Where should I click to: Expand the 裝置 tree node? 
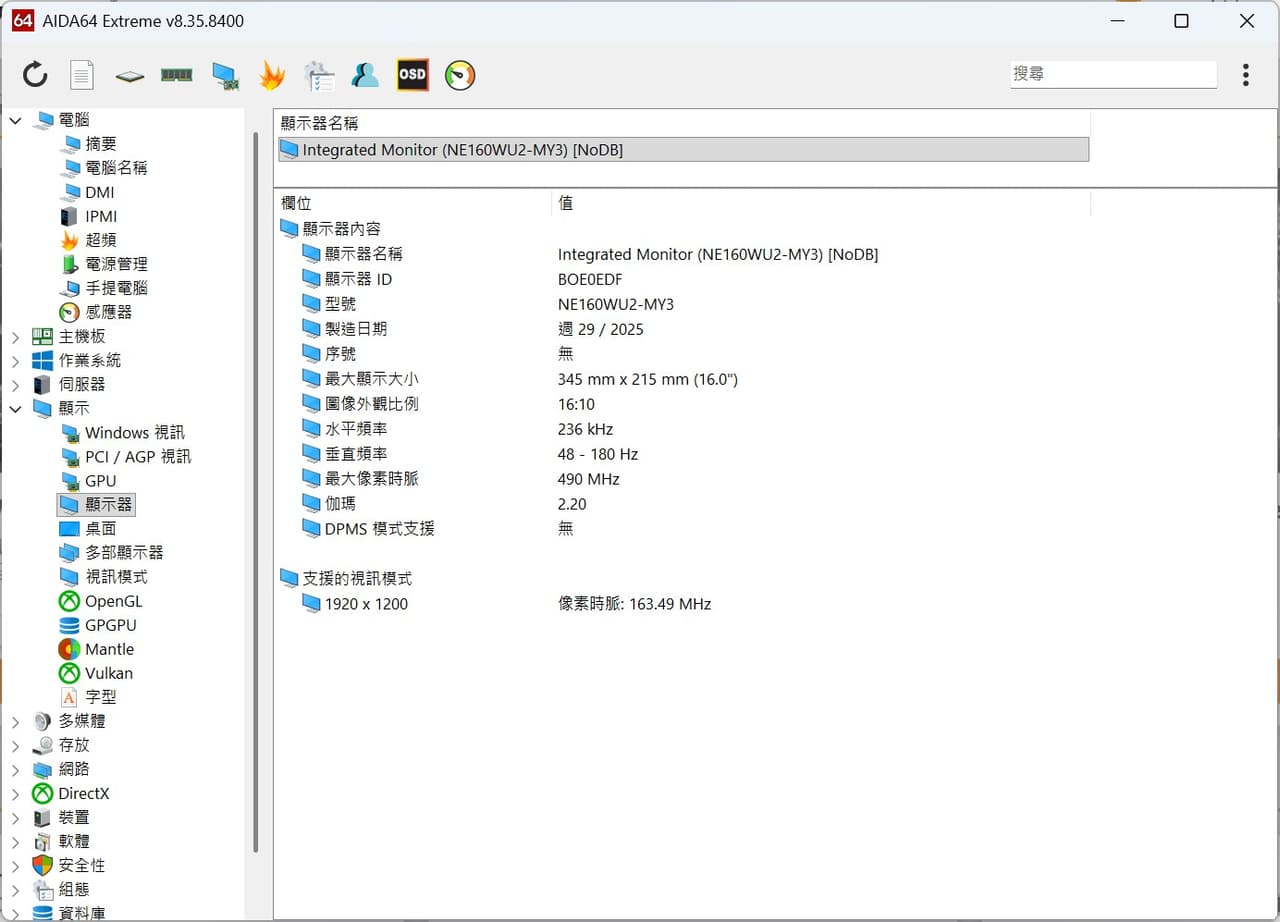pyautogui.click(x=15, y=818)
